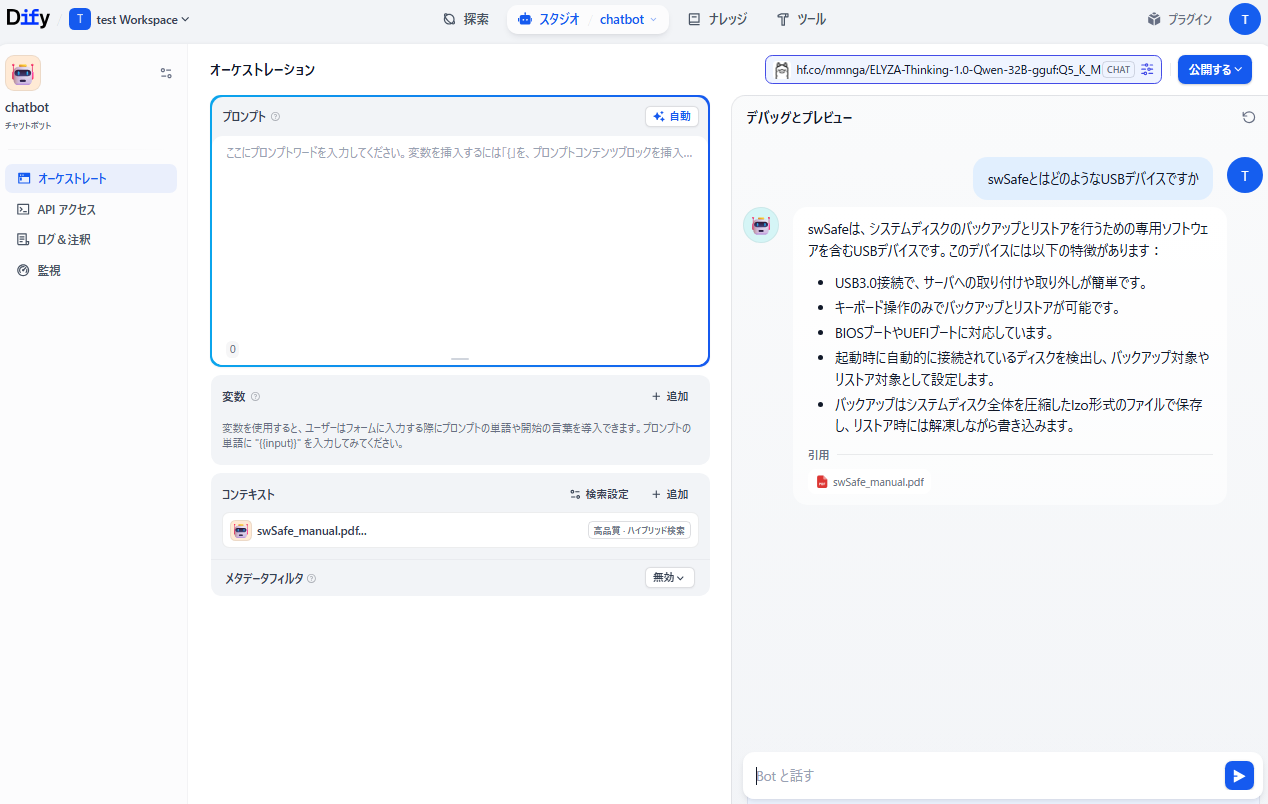
Task: Open the chatbot app switcher dropdown
Action: (628, 19)
